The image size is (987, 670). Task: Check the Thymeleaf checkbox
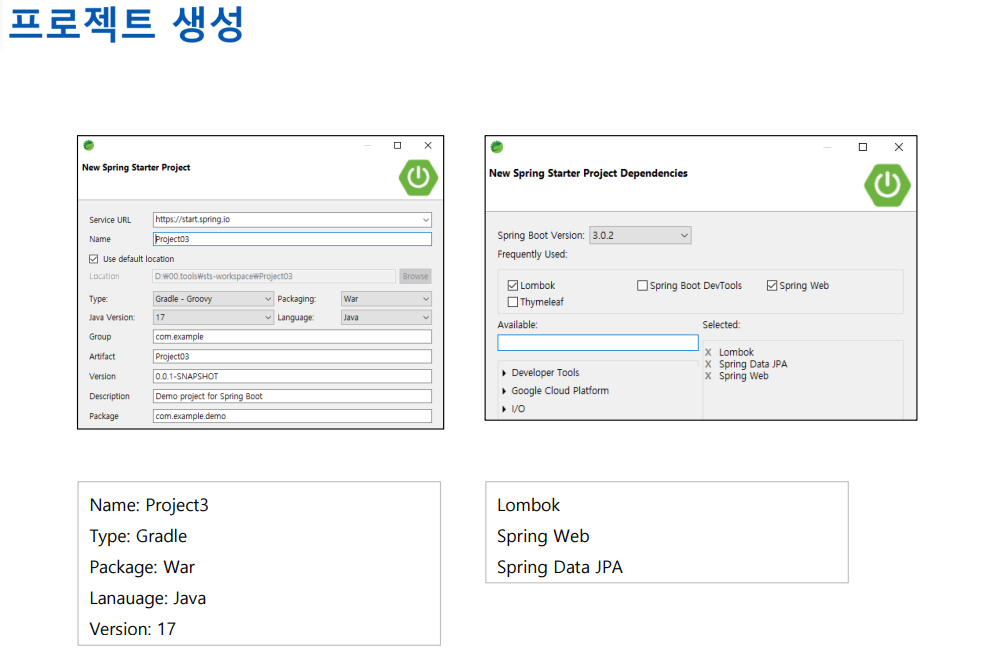512,302
